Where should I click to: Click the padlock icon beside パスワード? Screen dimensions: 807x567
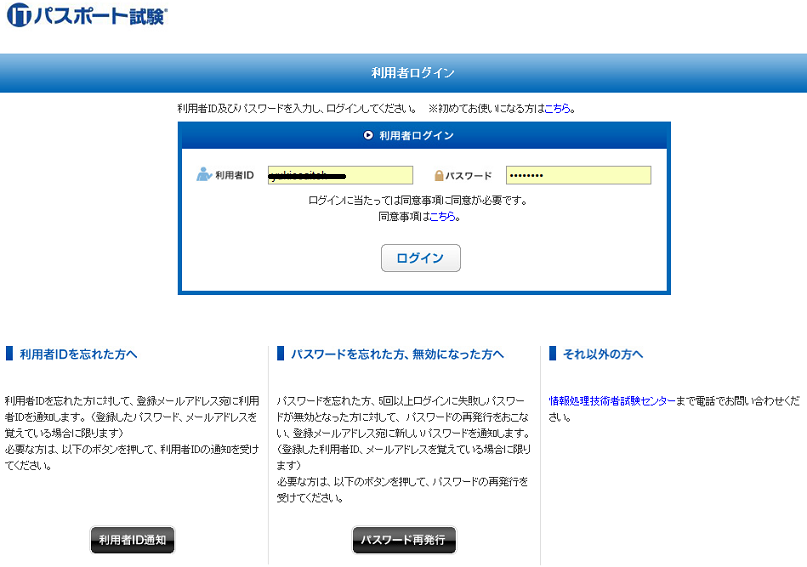[x=439, y=176]
